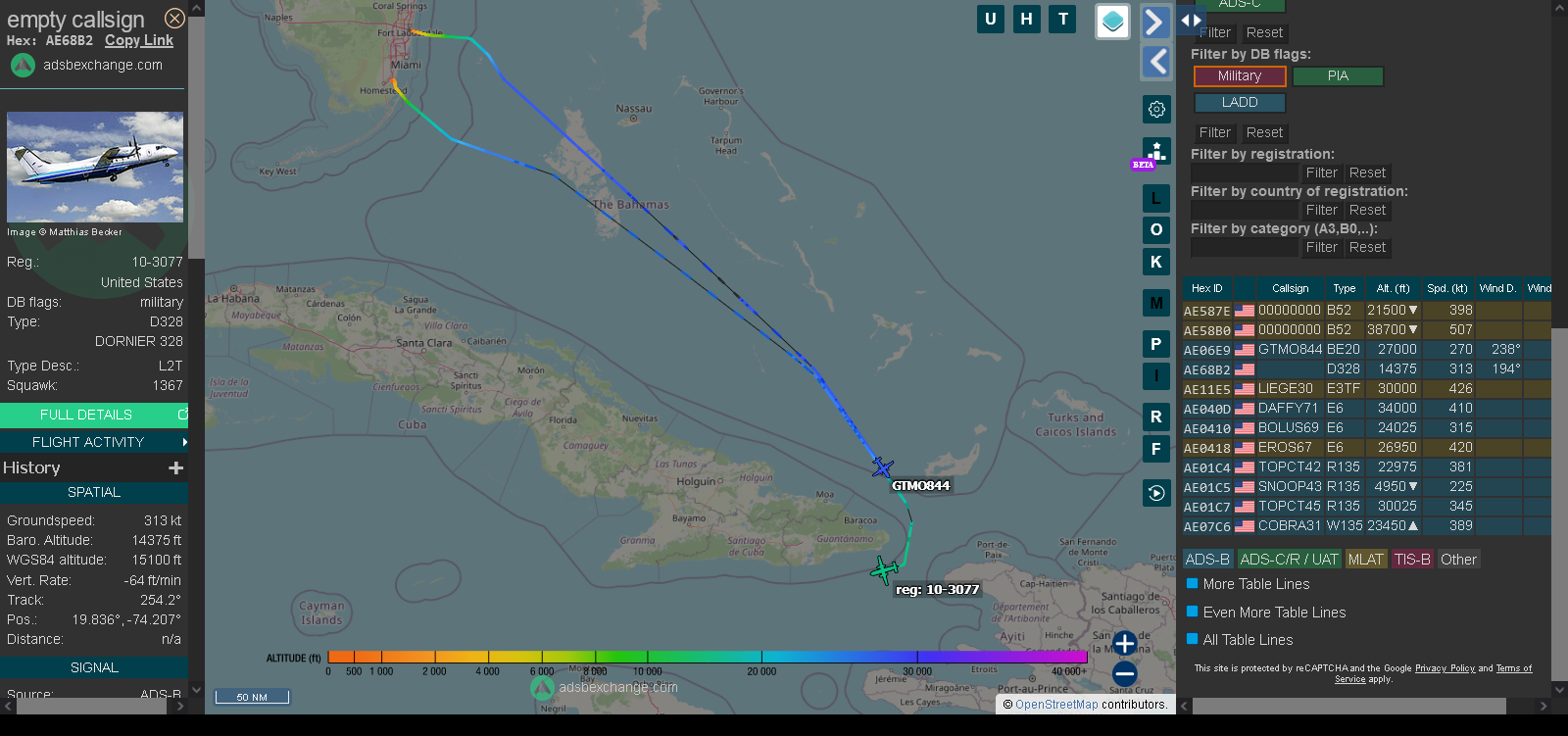Click the right-pointing sidebar arrow button
The height and width of the screenshot is (736, 1568).
coord(1156,22)
